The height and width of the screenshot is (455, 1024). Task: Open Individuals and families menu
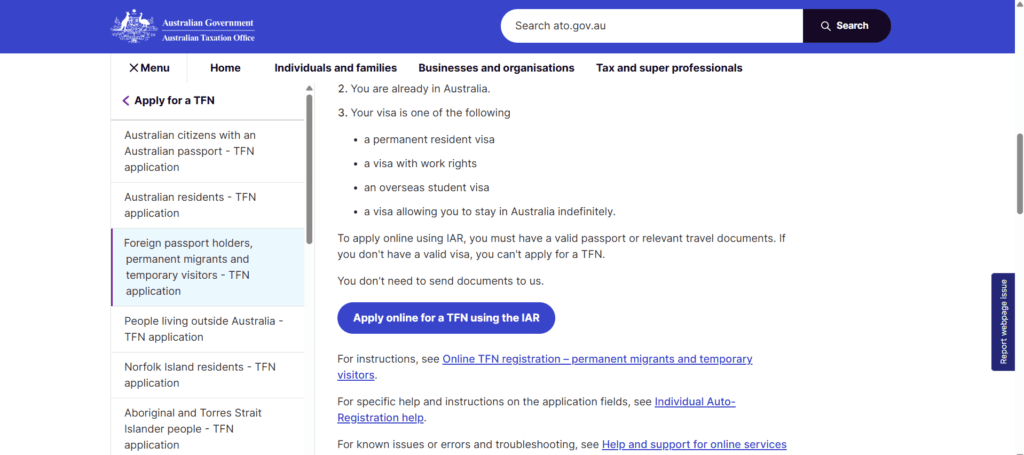click(x=336, y=68)
